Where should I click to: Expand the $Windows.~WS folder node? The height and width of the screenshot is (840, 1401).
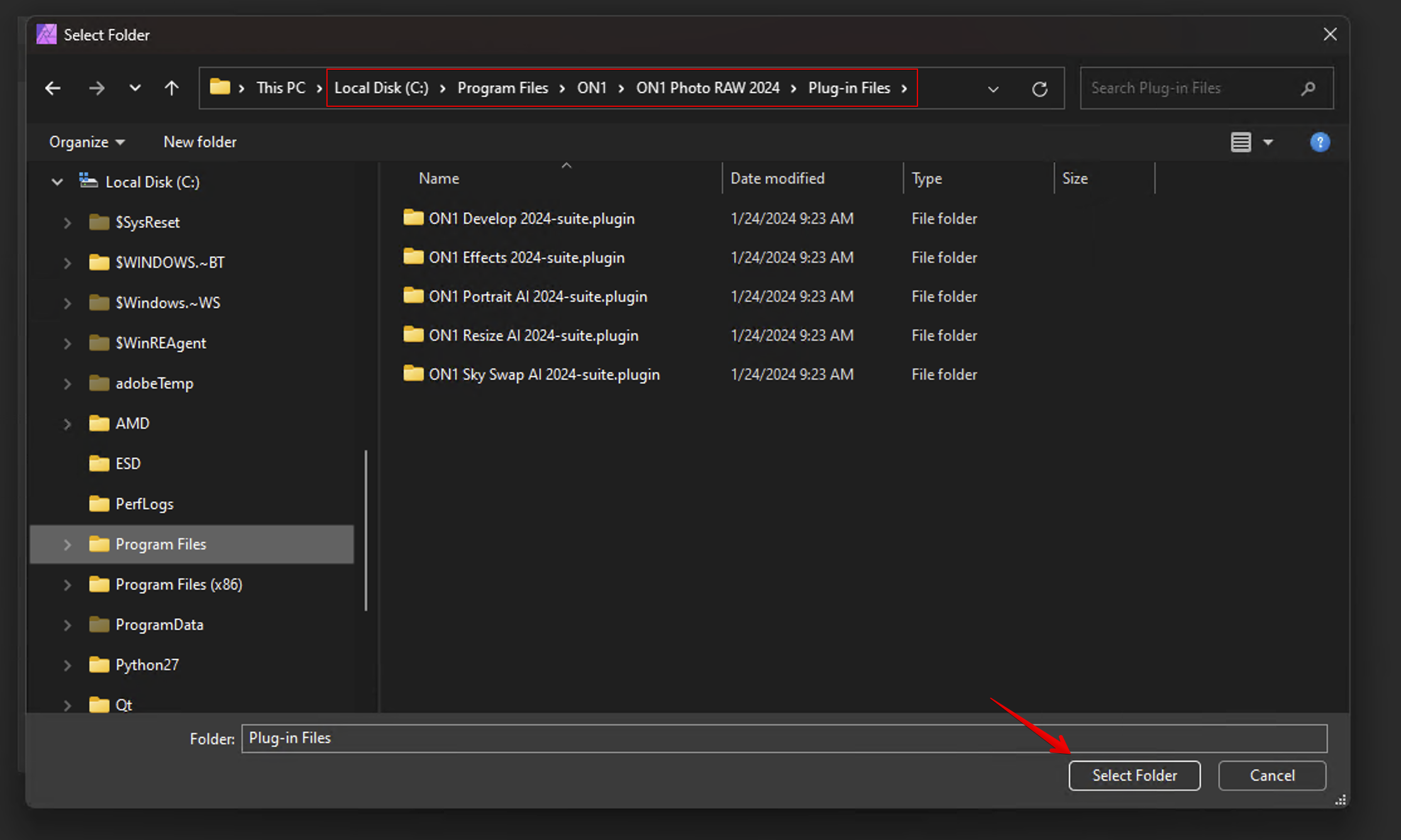point(67,303)
